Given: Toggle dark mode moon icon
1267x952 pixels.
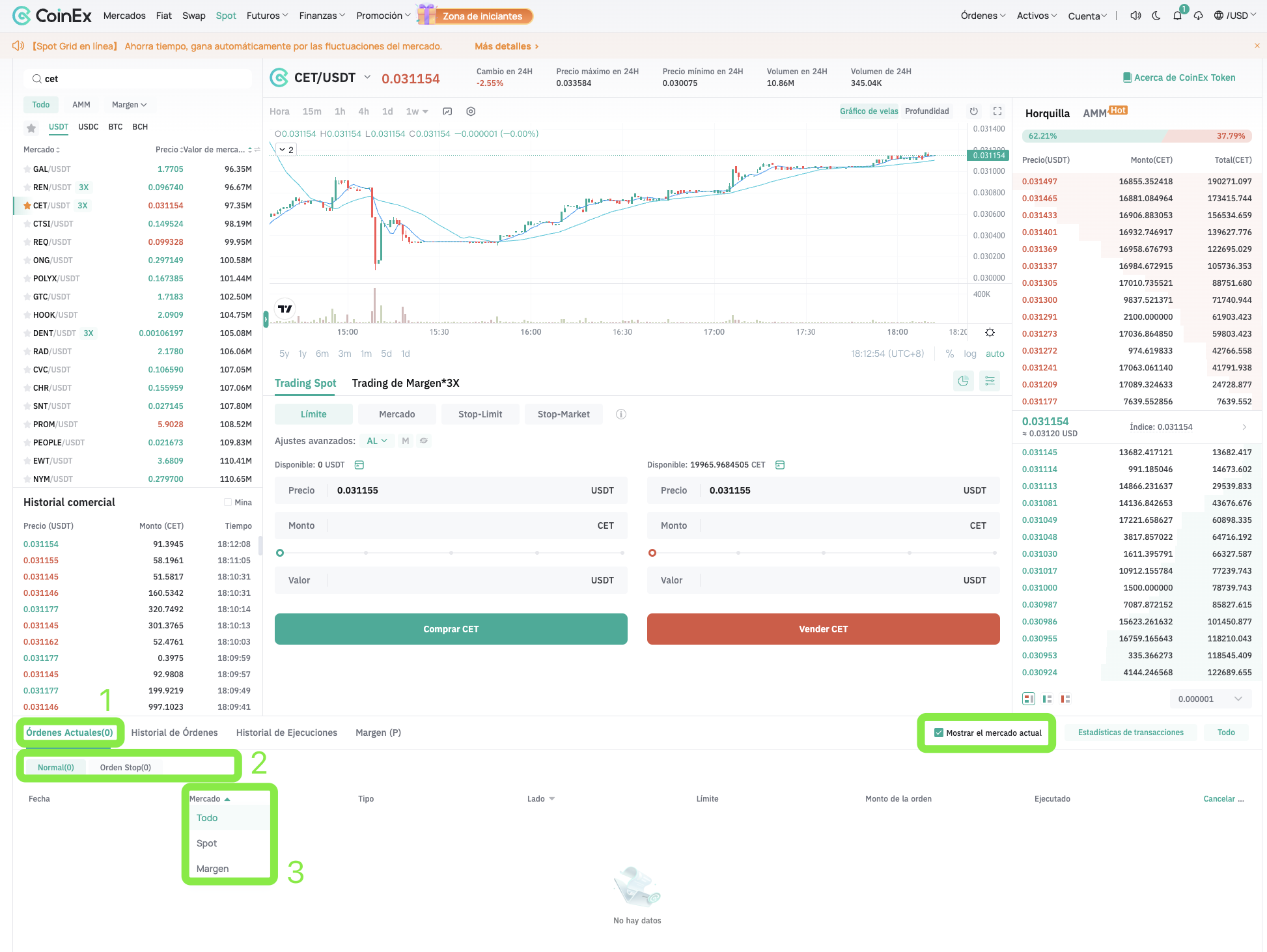Looking at the screenshot, I should click(x=1156, y=16).
